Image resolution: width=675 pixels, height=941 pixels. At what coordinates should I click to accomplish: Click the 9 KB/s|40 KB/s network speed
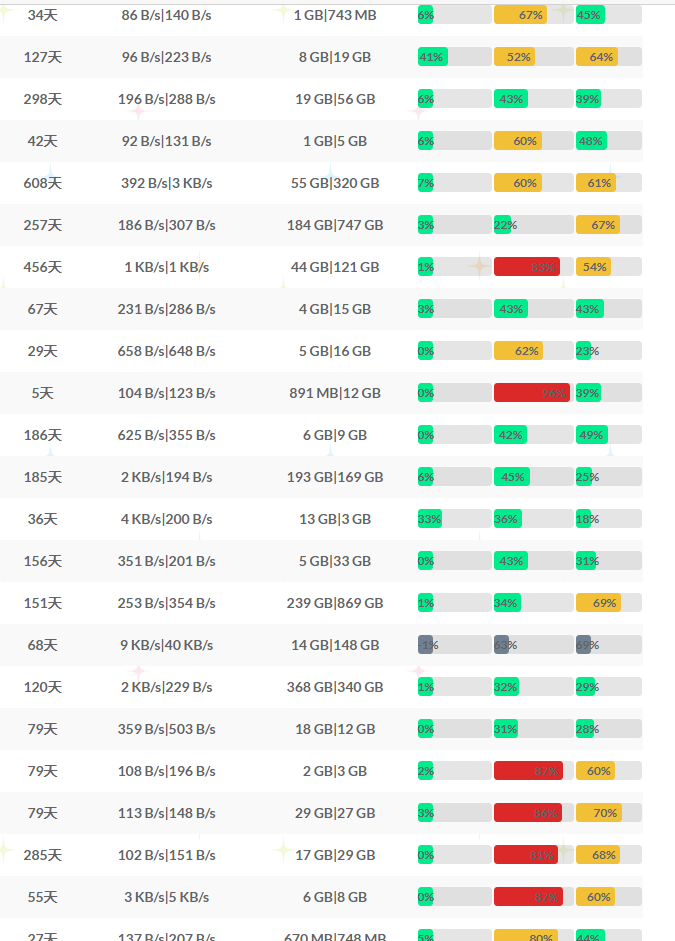coord(167,645)
